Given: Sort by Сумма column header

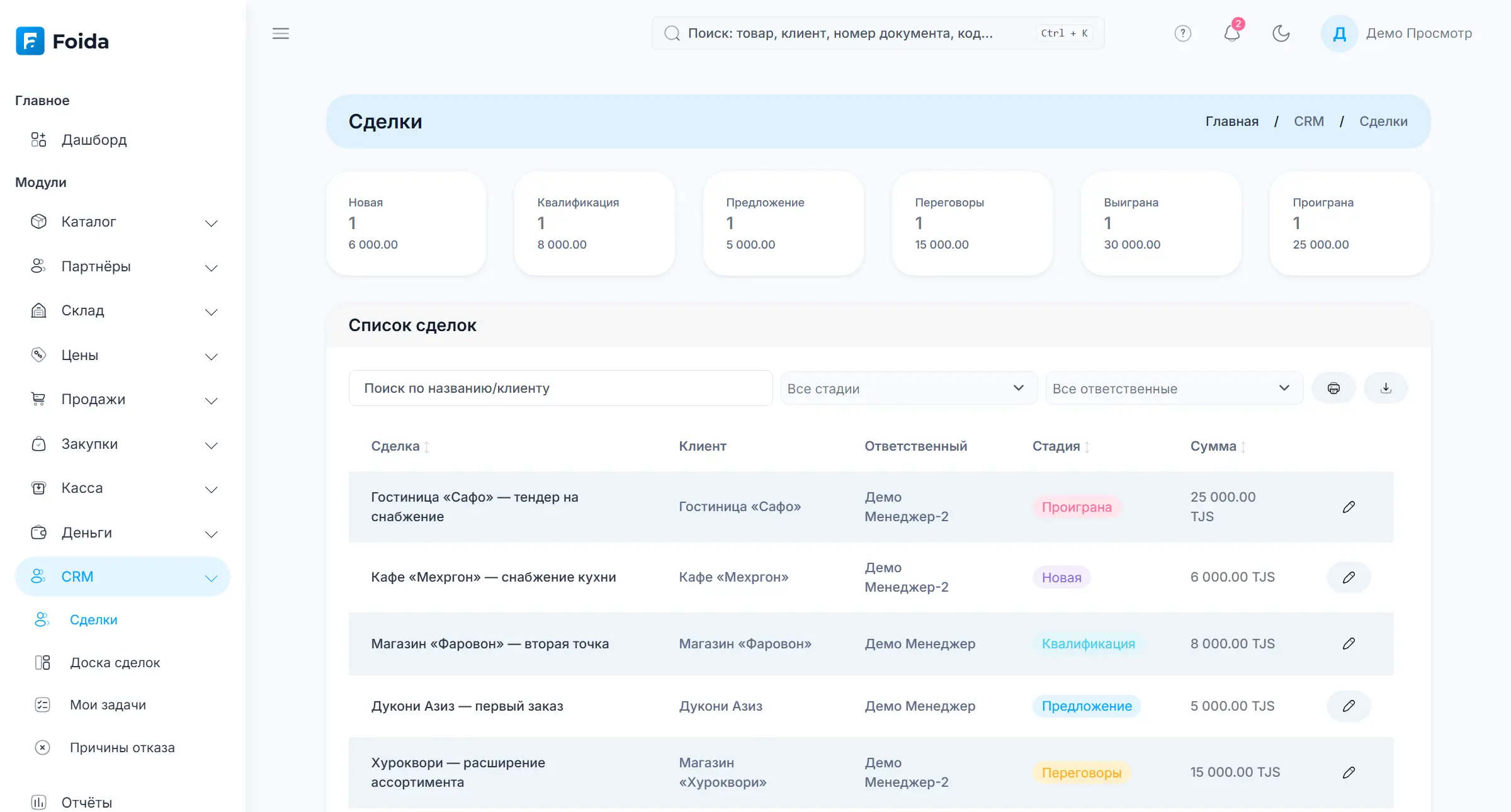Looking at the screenshot, I should (x=1218, y=446).
